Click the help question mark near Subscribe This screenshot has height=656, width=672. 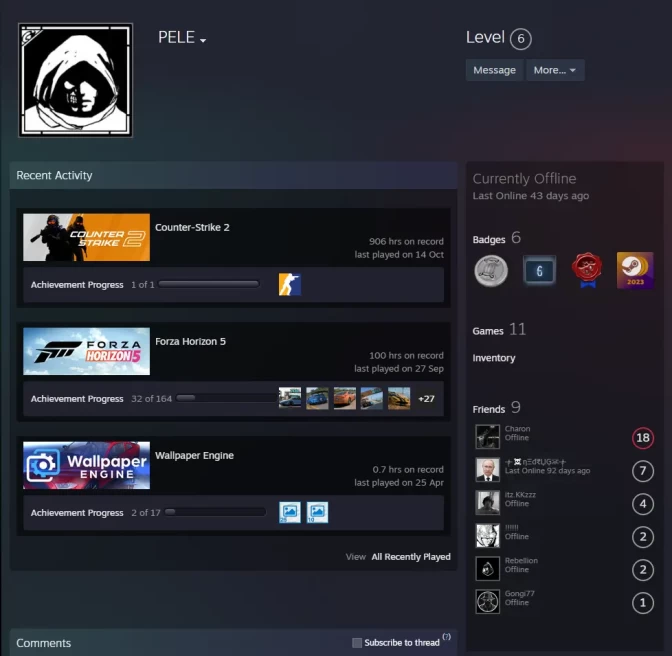(x=447, y=637)
